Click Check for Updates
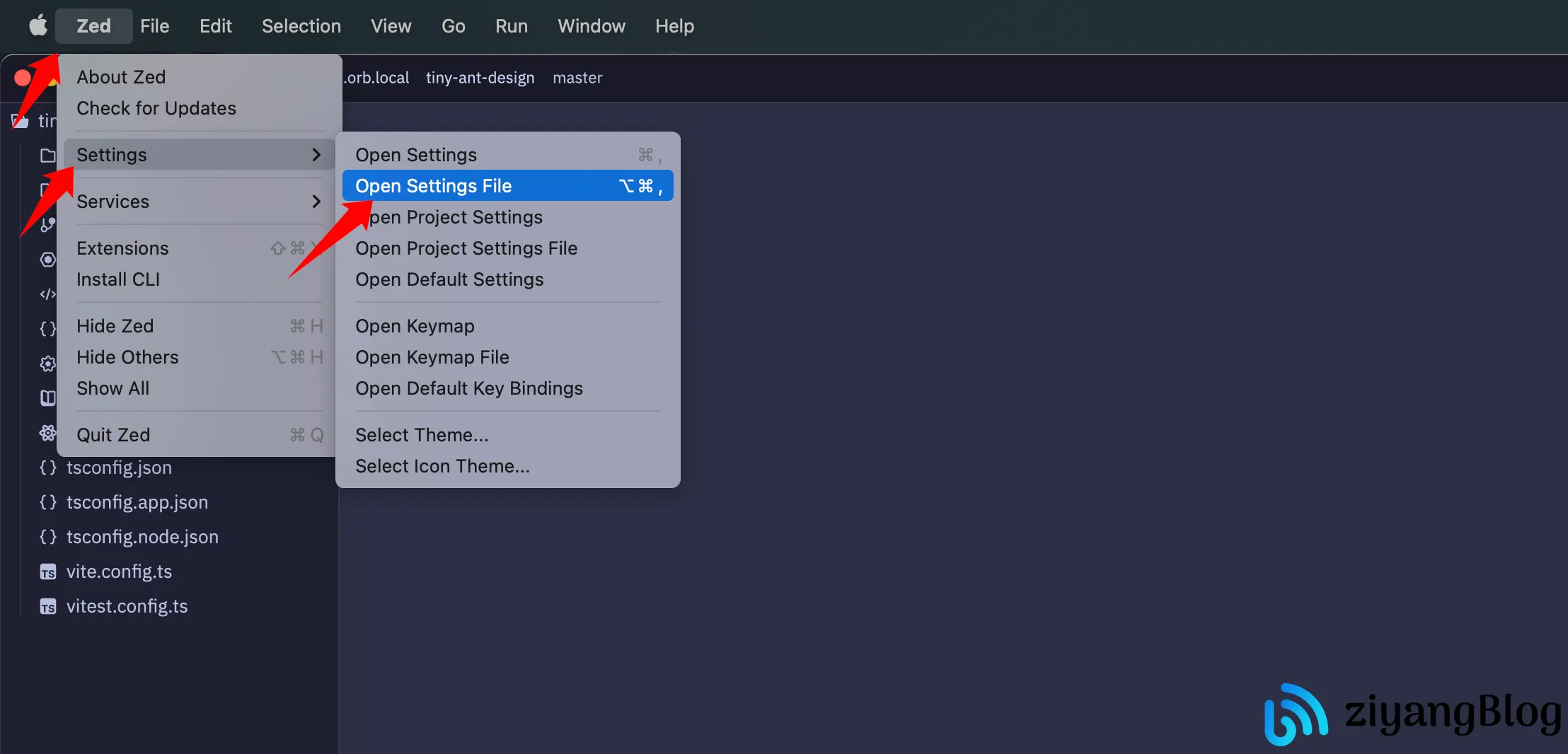Viewport: 1568px width, 754px height. (x=156, y=108)
